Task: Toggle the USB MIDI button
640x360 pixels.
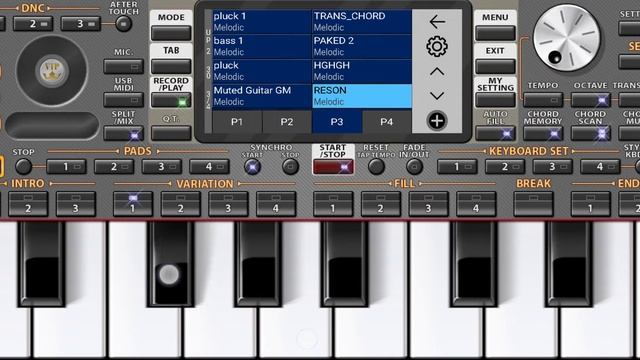Action: pyautogui.click(x=123, y=100)
